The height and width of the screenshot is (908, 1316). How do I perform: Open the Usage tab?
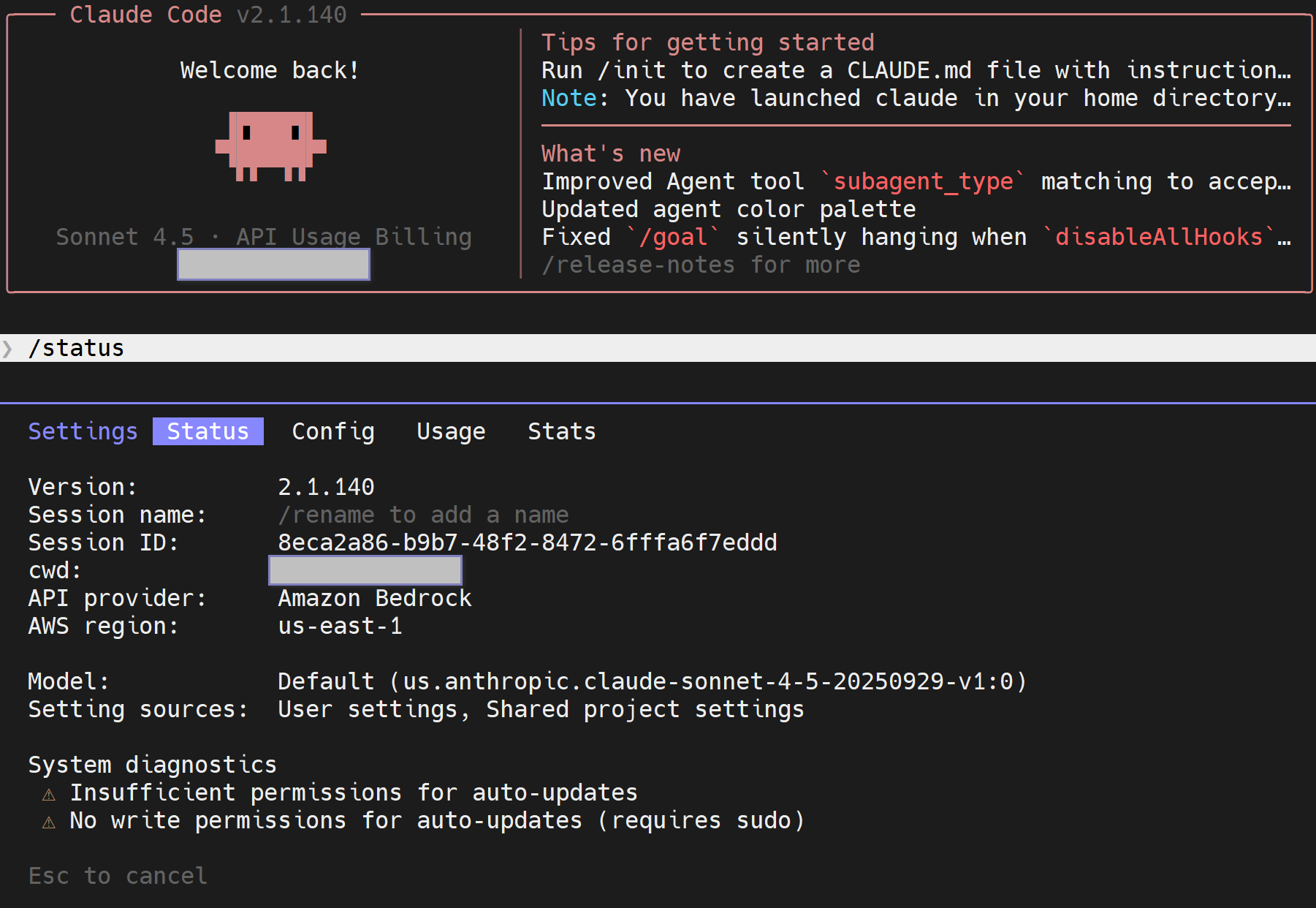tap(451, 431)
